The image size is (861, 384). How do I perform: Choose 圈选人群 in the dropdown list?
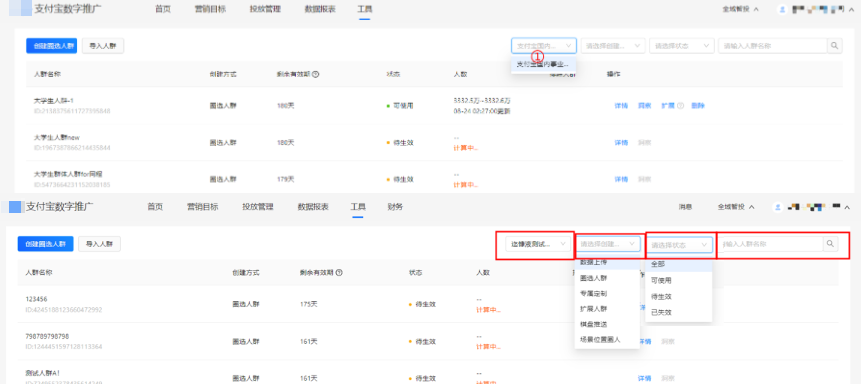click(x=607, y=279)
